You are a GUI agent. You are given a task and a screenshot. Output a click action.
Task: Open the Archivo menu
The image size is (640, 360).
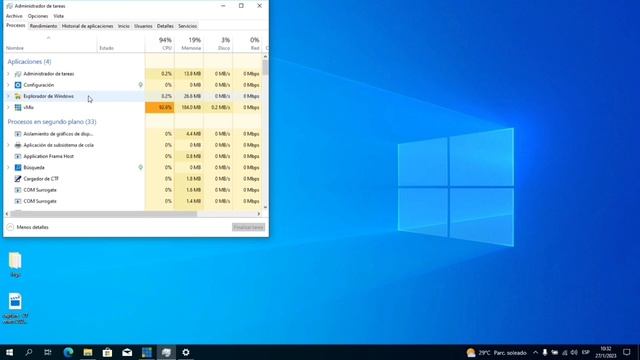tap(14, 16)
